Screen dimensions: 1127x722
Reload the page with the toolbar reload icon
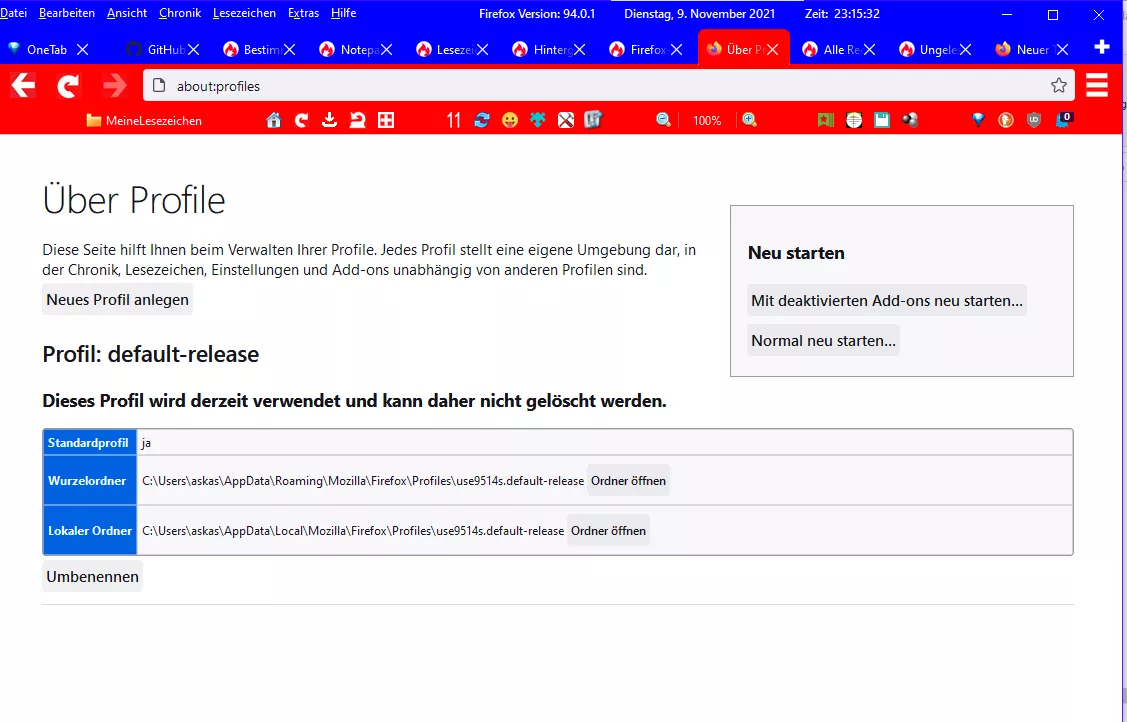(68, 85)
